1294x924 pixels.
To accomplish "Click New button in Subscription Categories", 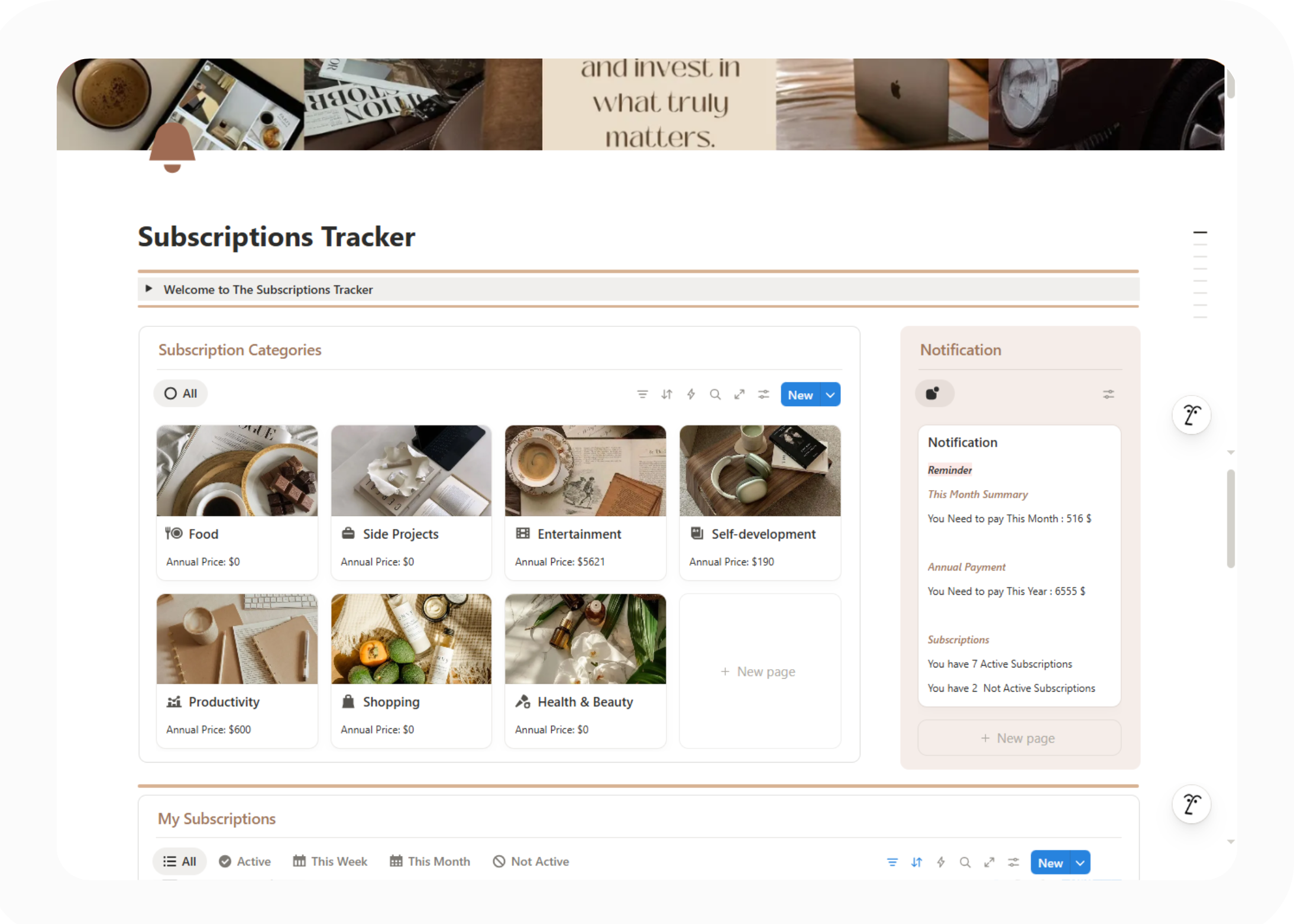I will (800, 395).
